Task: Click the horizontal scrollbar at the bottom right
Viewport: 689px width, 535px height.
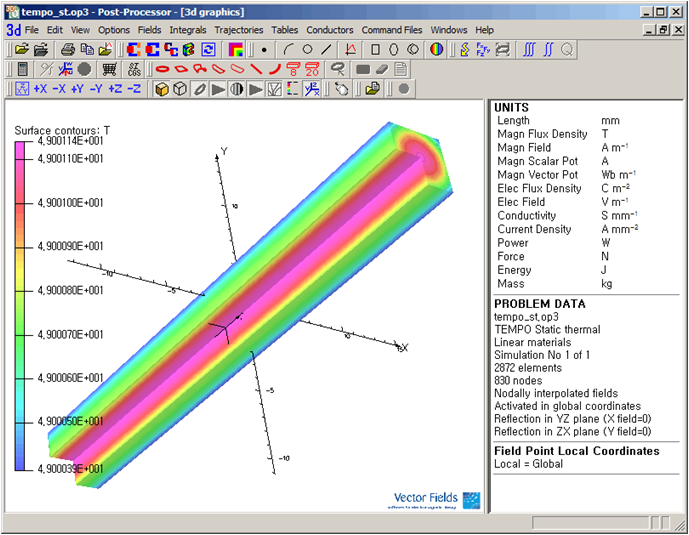Action: click(589, 523)
